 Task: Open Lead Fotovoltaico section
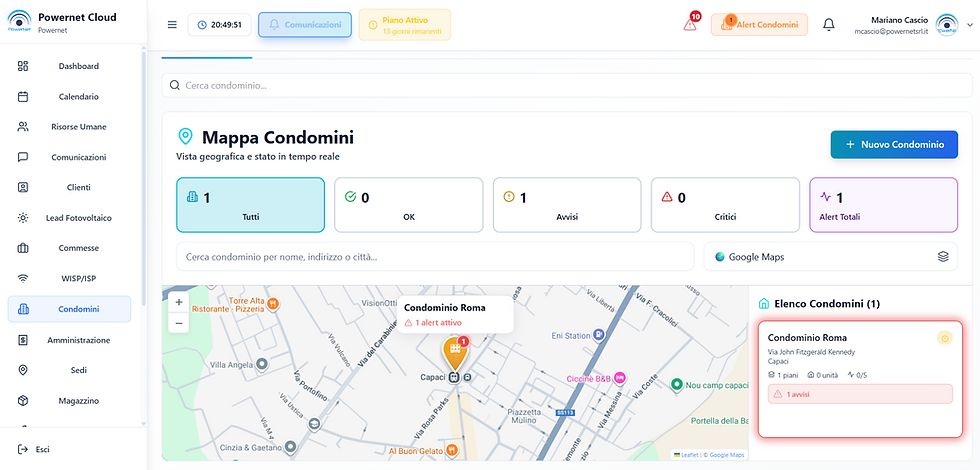tap(69, 218)
